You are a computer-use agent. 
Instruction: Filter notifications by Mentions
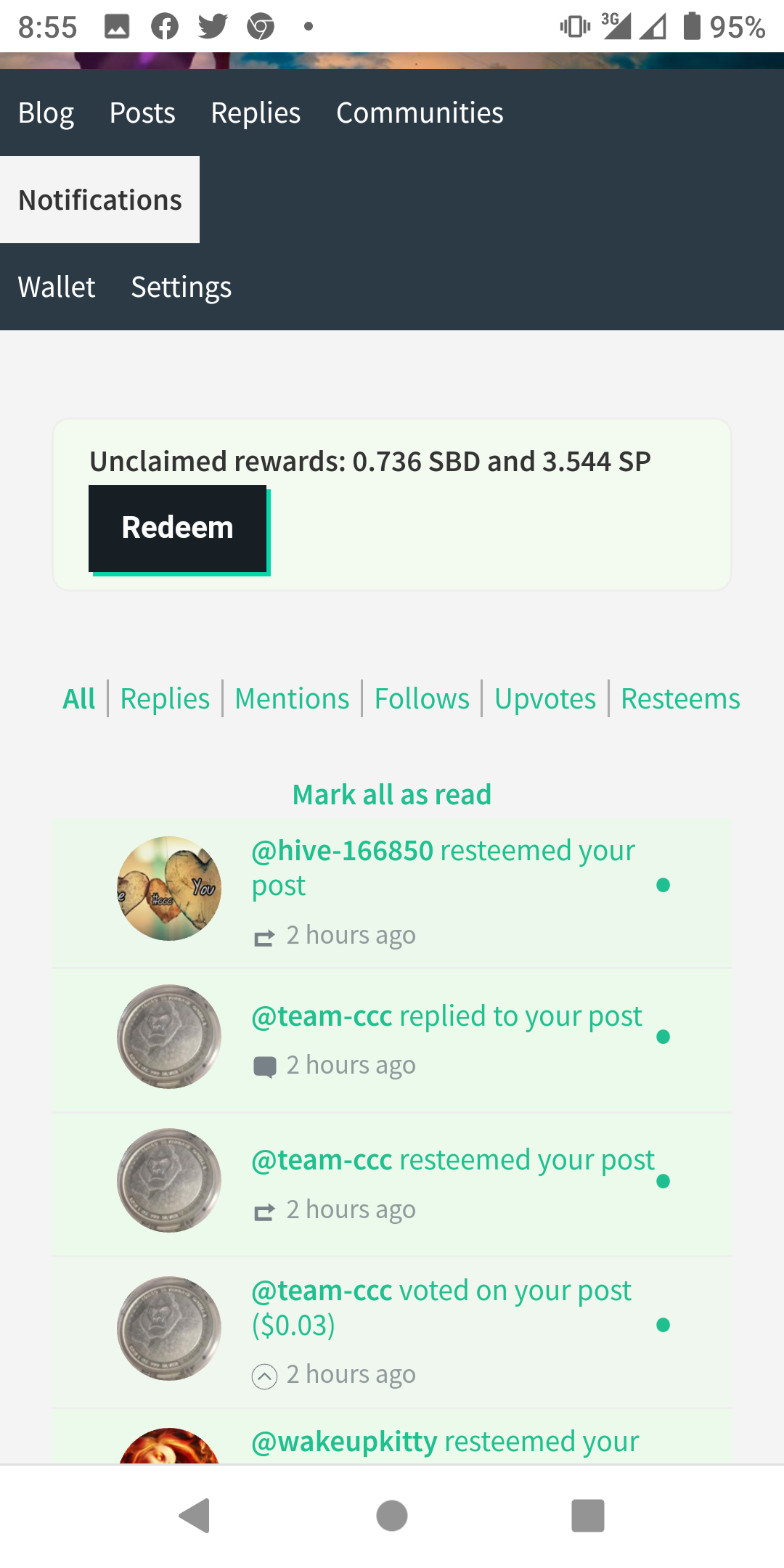(x=292, y=698)
